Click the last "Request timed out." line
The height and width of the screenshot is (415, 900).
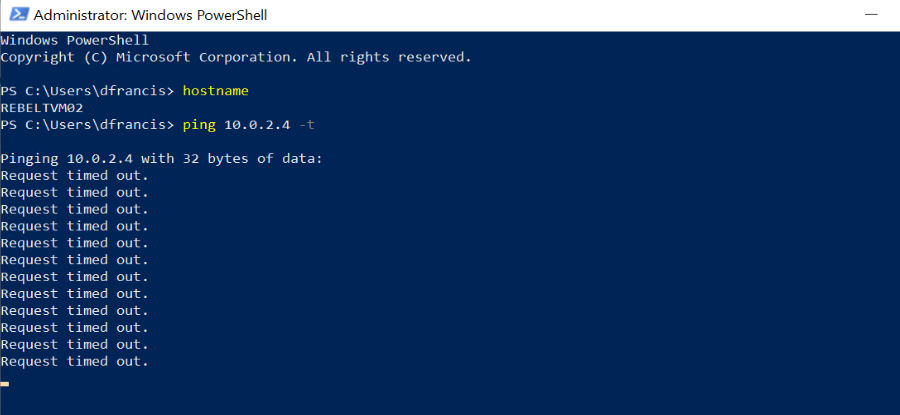(75, 362)
